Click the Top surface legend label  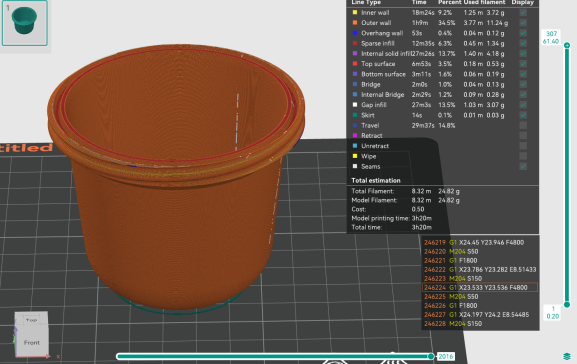(378, 64)
